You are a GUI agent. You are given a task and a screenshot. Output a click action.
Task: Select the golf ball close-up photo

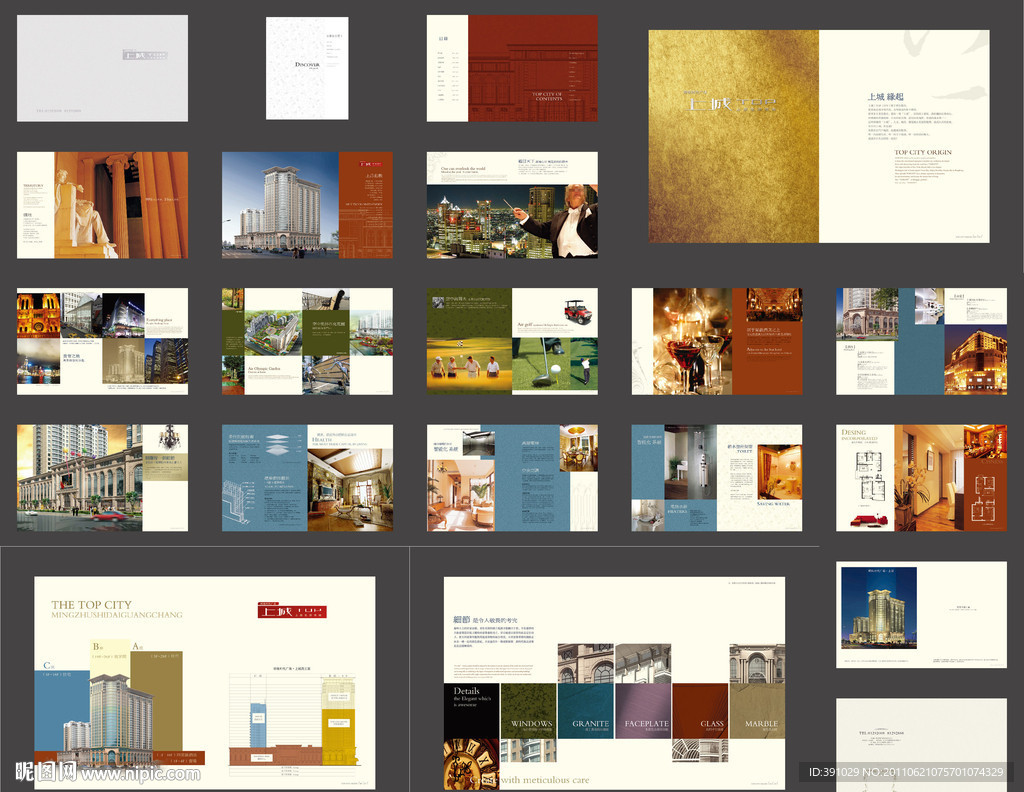540,365
